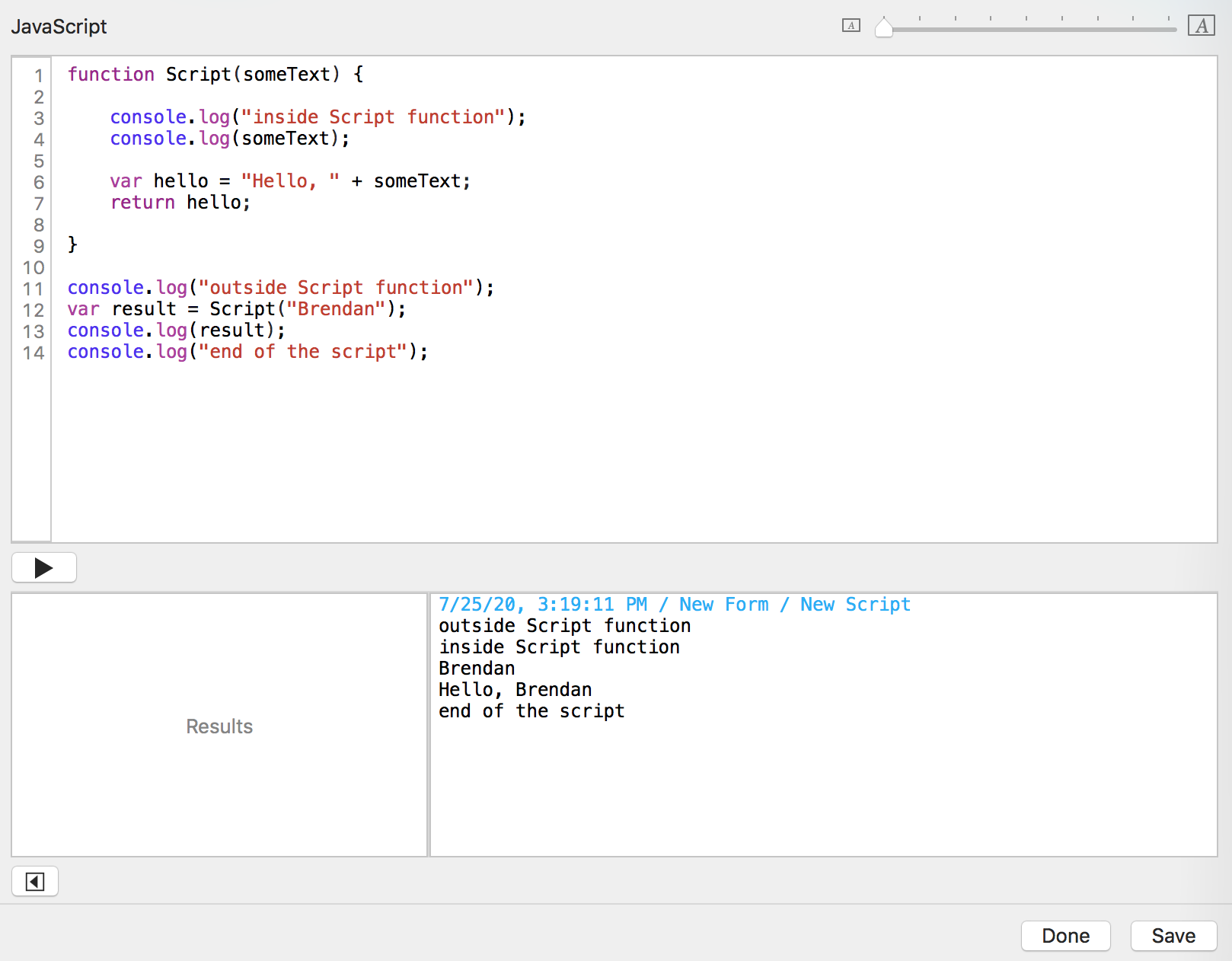Click the "end of the script" code line
1232x961 pixels.
(x=247, y=352)
